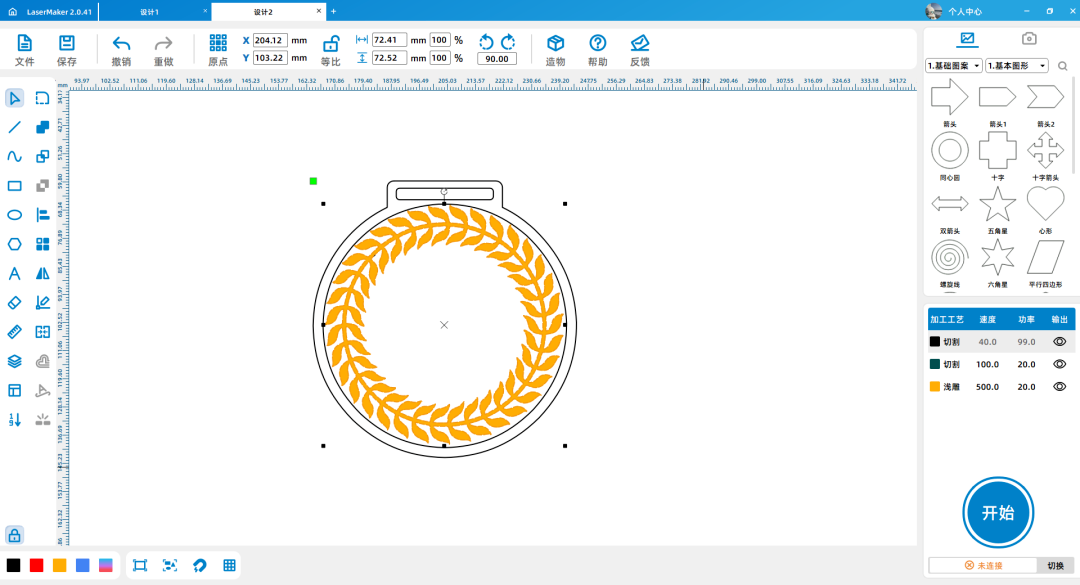Toggle visibility of the orange 浅雕 layer
Viewport: 1080px width, 585px height.
[1059, 386]
